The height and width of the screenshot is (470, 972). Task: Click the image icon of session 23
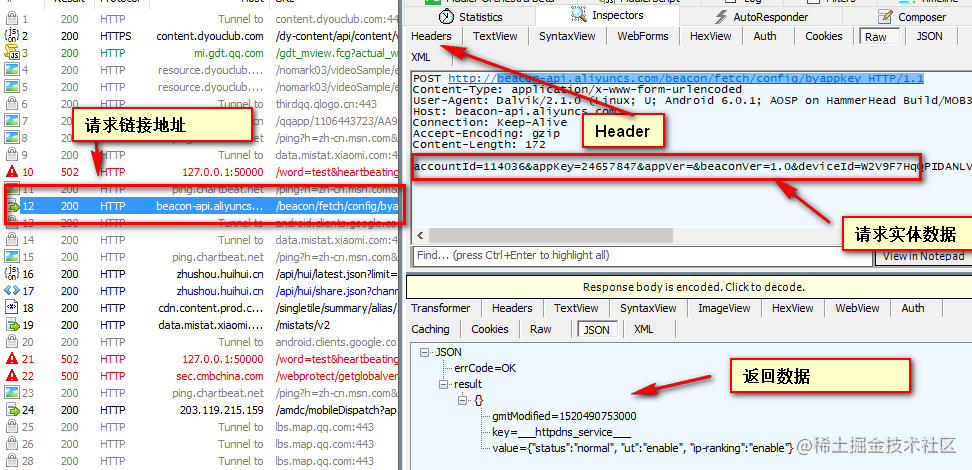pos(12,393)
